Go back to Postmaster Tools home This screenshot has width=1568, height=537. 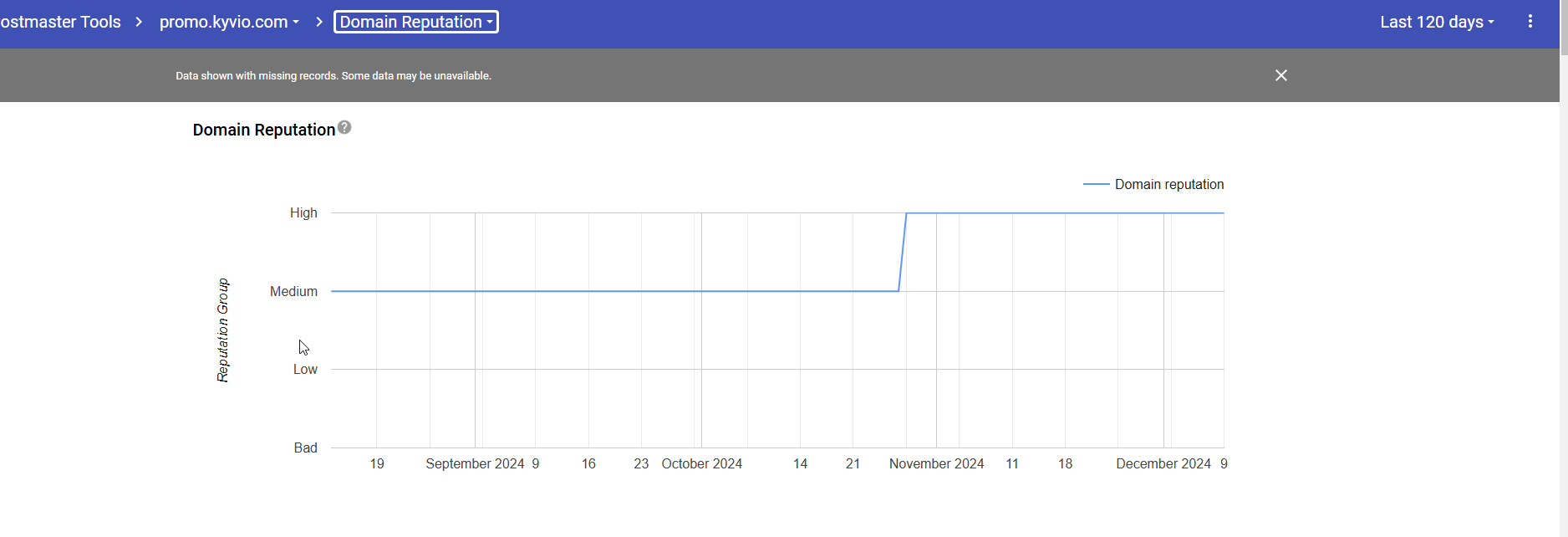click(x=60, y=22)
